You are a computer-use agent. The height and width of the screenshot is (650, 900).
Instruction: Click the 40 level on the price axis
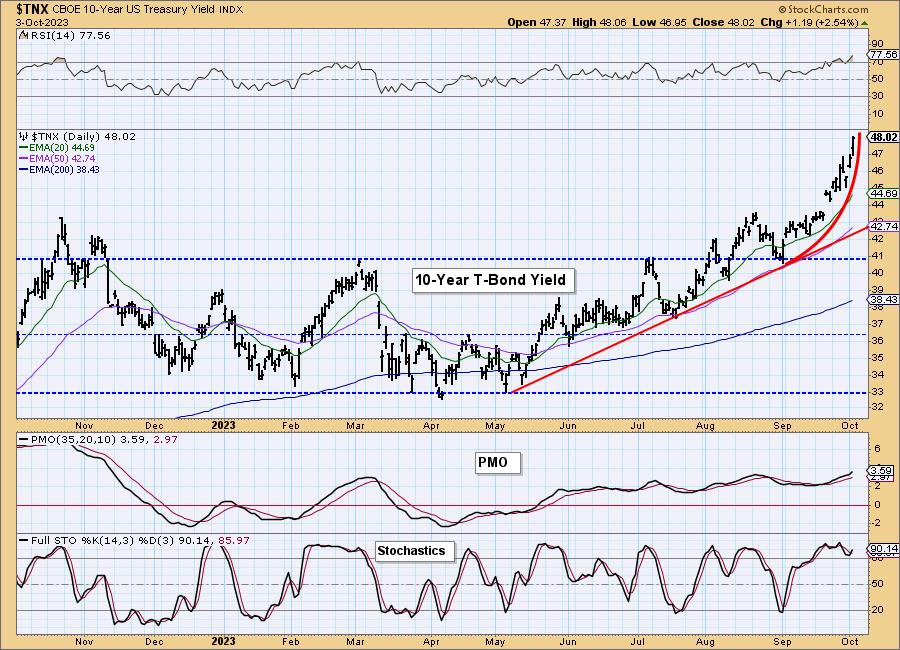(x=878, y=272)
